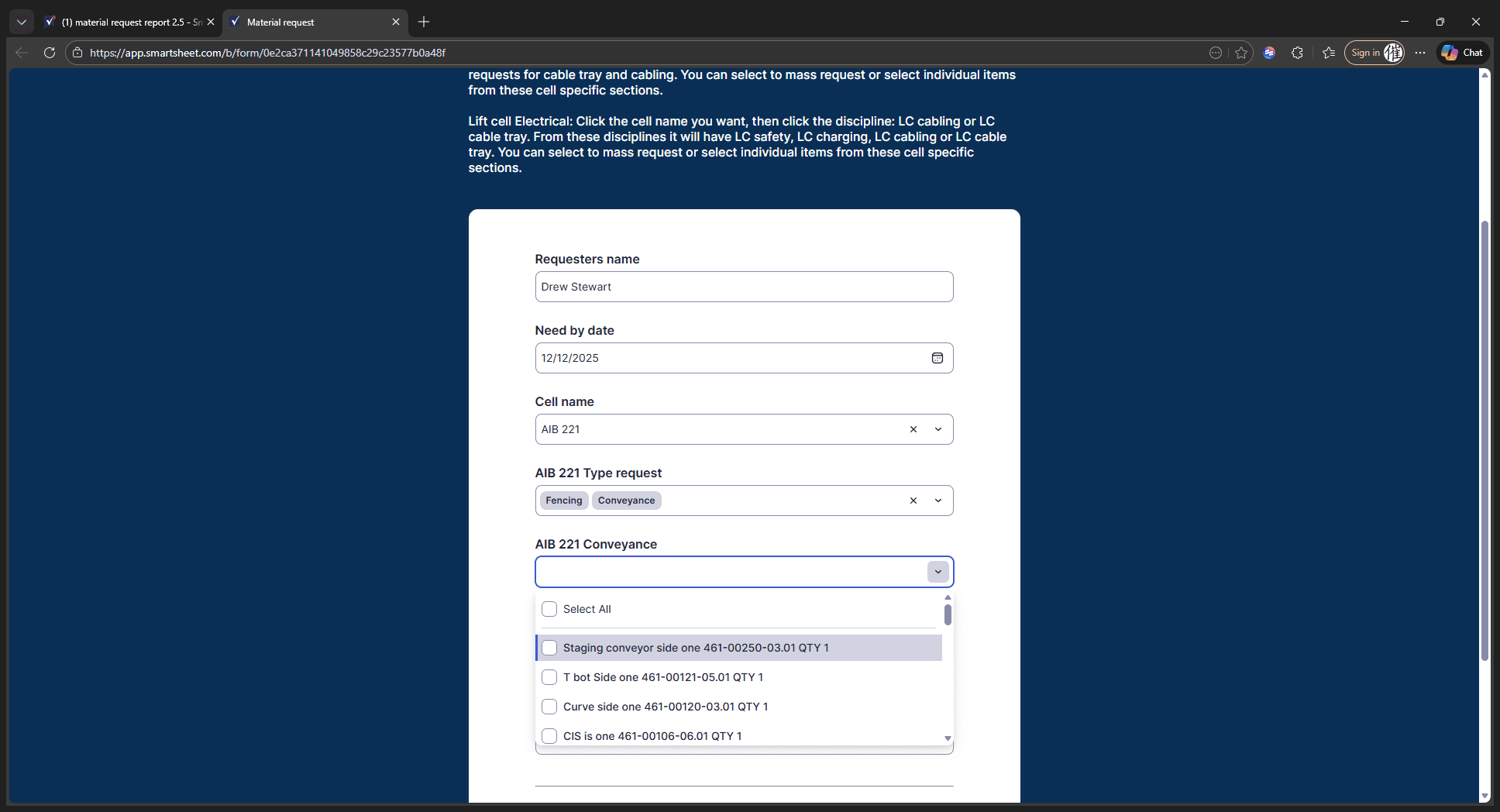The height and width of the screenshot is (812, 1500).
Task: Check Curve side one 461-00120-03.01
Action: point(549,707)
